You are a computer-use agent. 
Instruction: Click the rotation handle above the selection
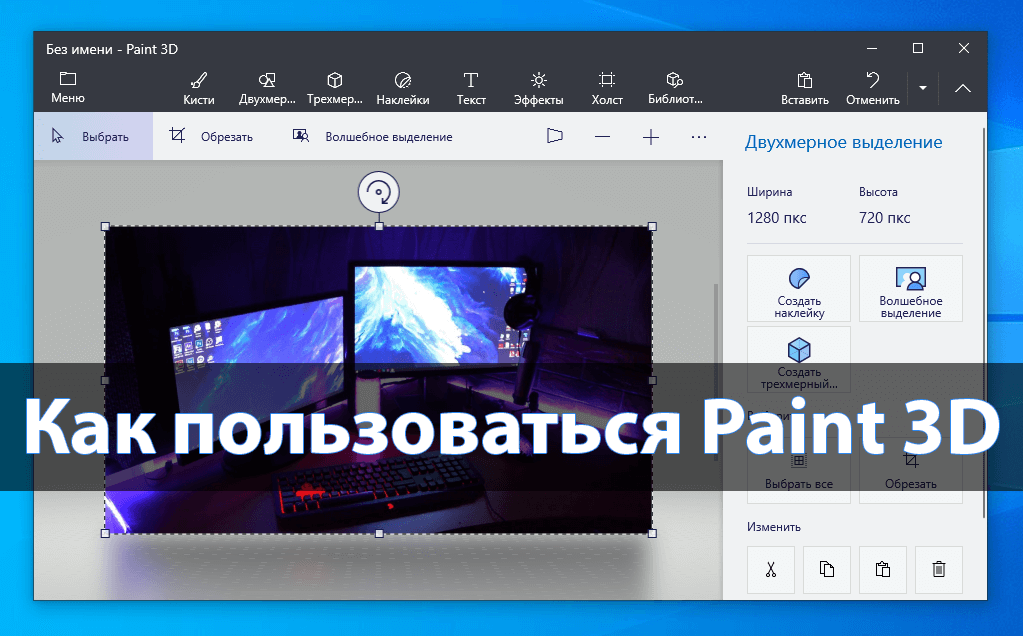click(379, 191)
